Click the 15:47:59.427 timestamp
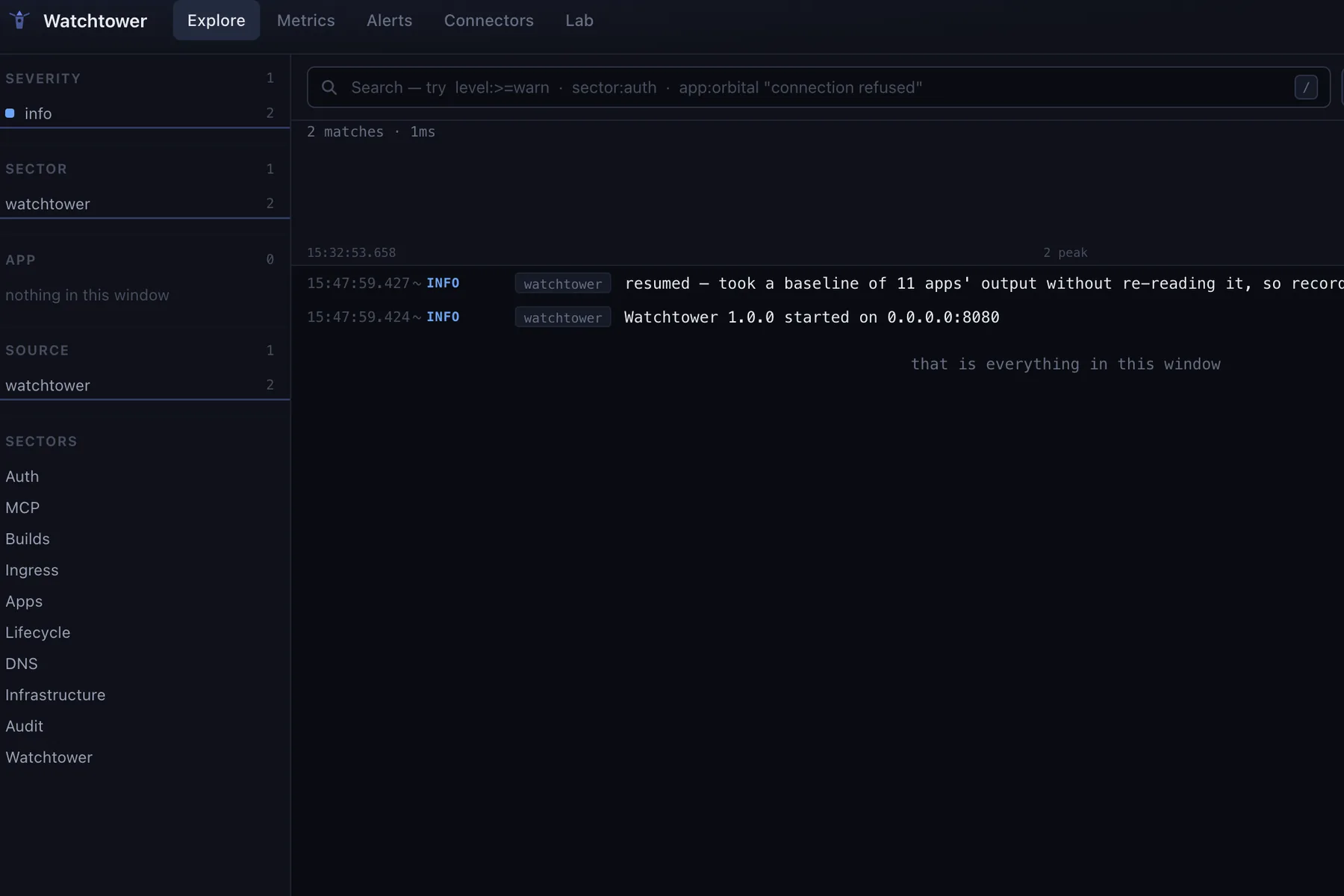The width and height of the screenshot is (1344, 896). pyautogui.click(x=358, y=283)
